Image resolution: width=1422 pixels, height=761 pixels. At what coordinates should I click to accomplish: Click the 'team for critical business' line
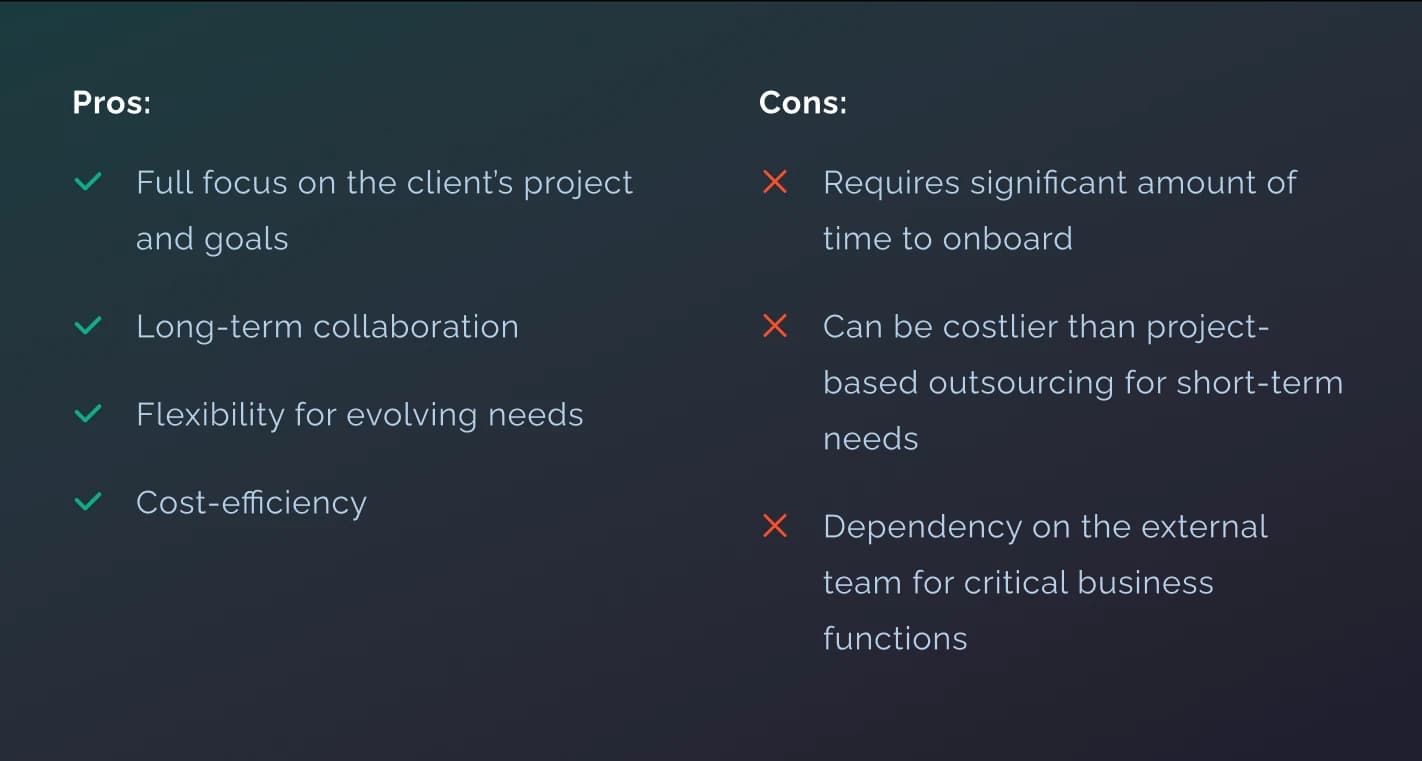(x=1017, y=583)
